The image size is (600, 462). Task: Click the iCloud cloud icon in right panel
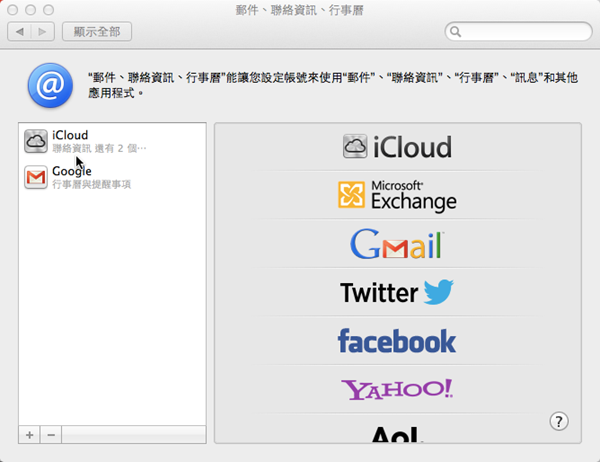(x=355, y=146)
